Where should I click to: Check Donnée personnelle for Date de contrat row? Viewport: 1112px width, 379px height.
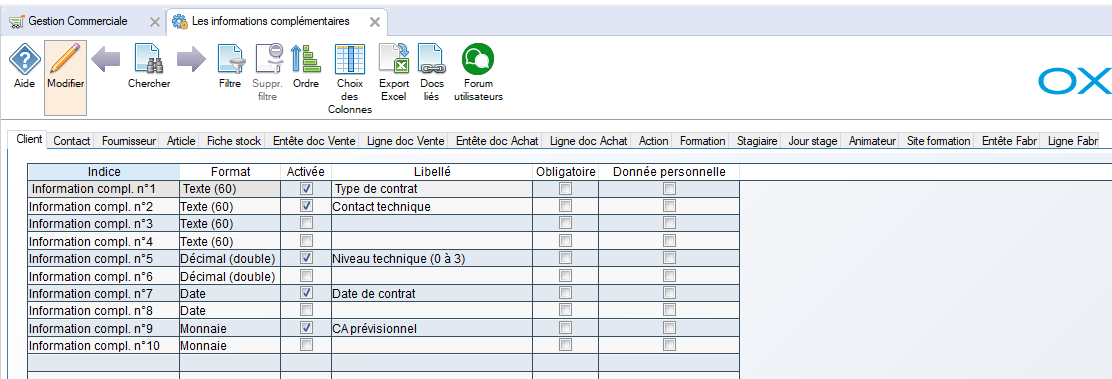pos(669,292)
